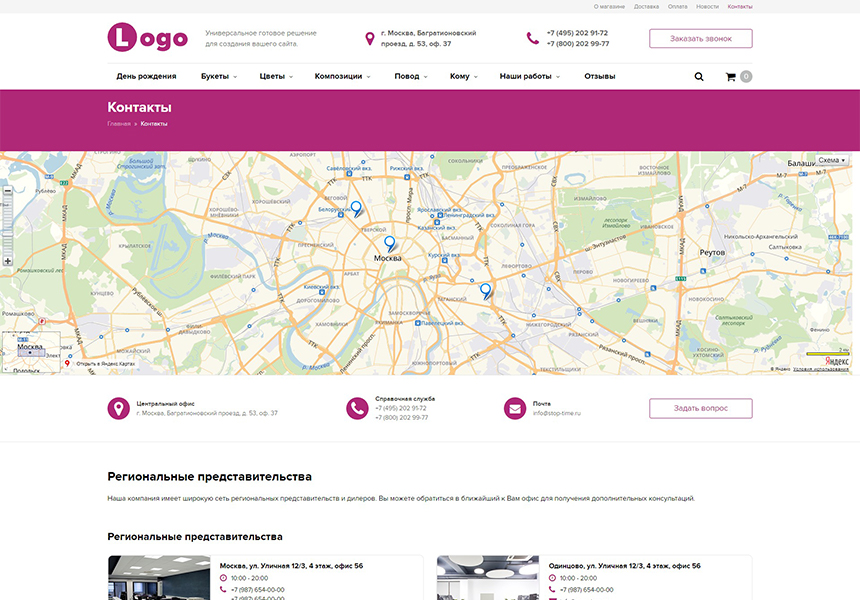Zoom out the map with minus button
The height and width of the screenshot is (600, 860).
tap(8, 191)
